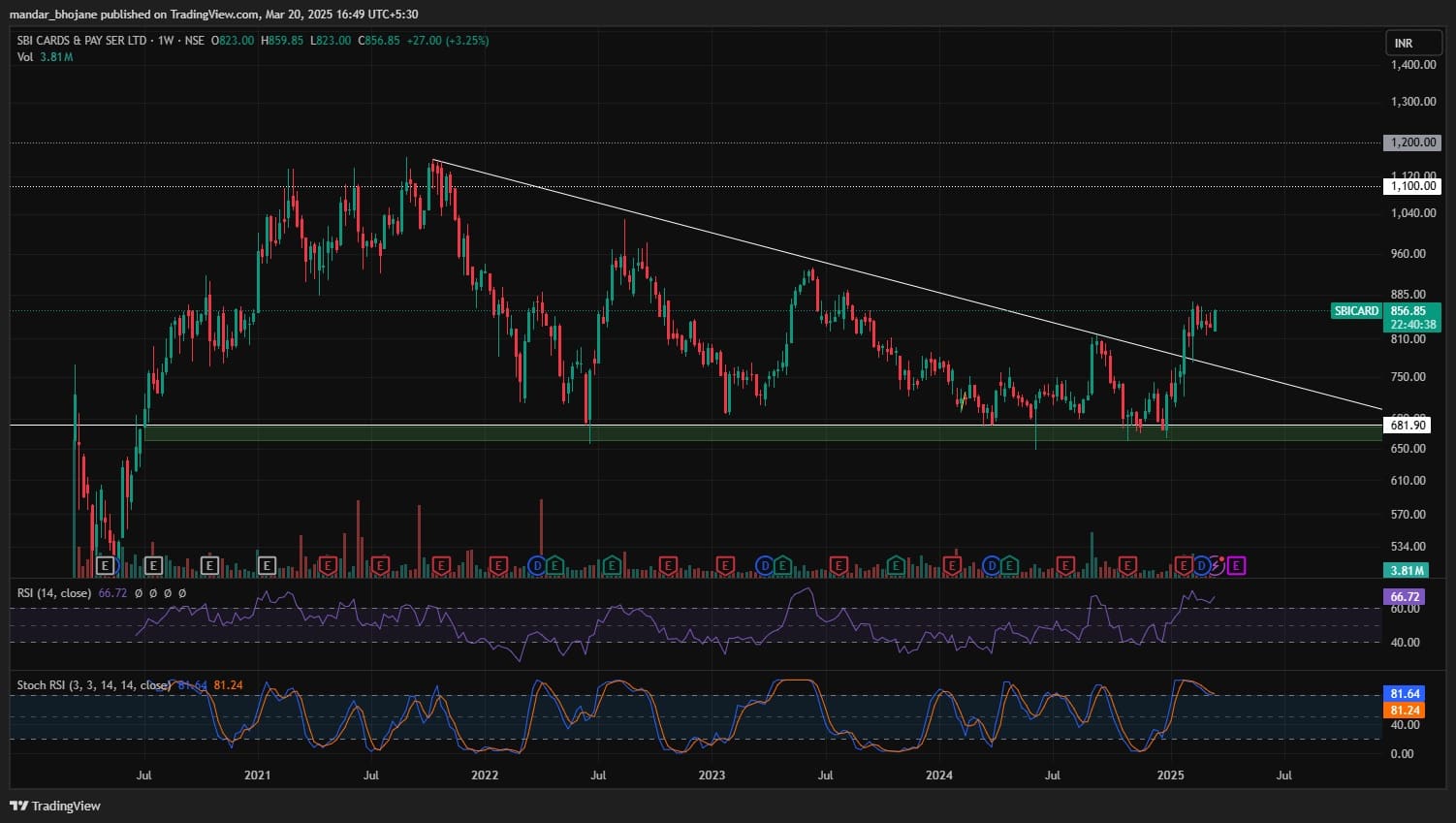Click the 2023 label on time axis
The image size is (1456, 823).
point(712,775)
